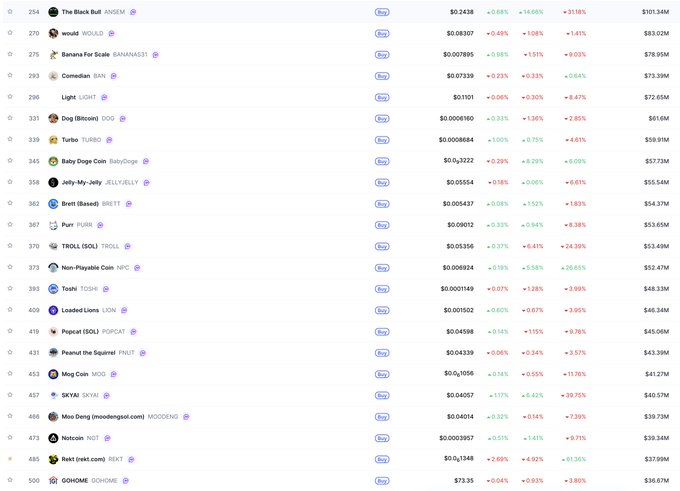Click the would coin logo
Viewport: 680px width, 491px height.
point(53,33)
